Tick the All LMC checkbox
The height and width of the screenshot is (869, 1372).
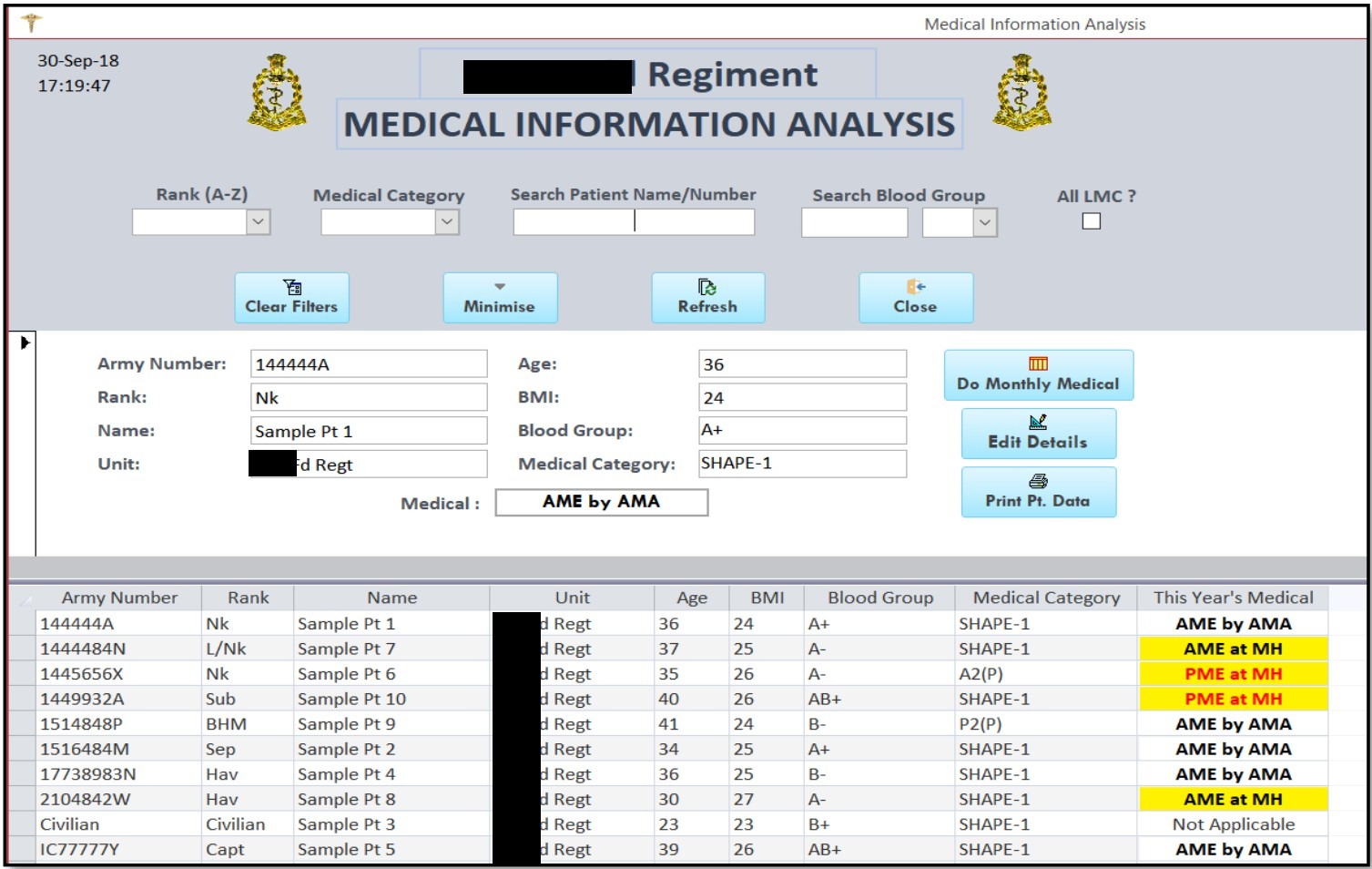1091,221
